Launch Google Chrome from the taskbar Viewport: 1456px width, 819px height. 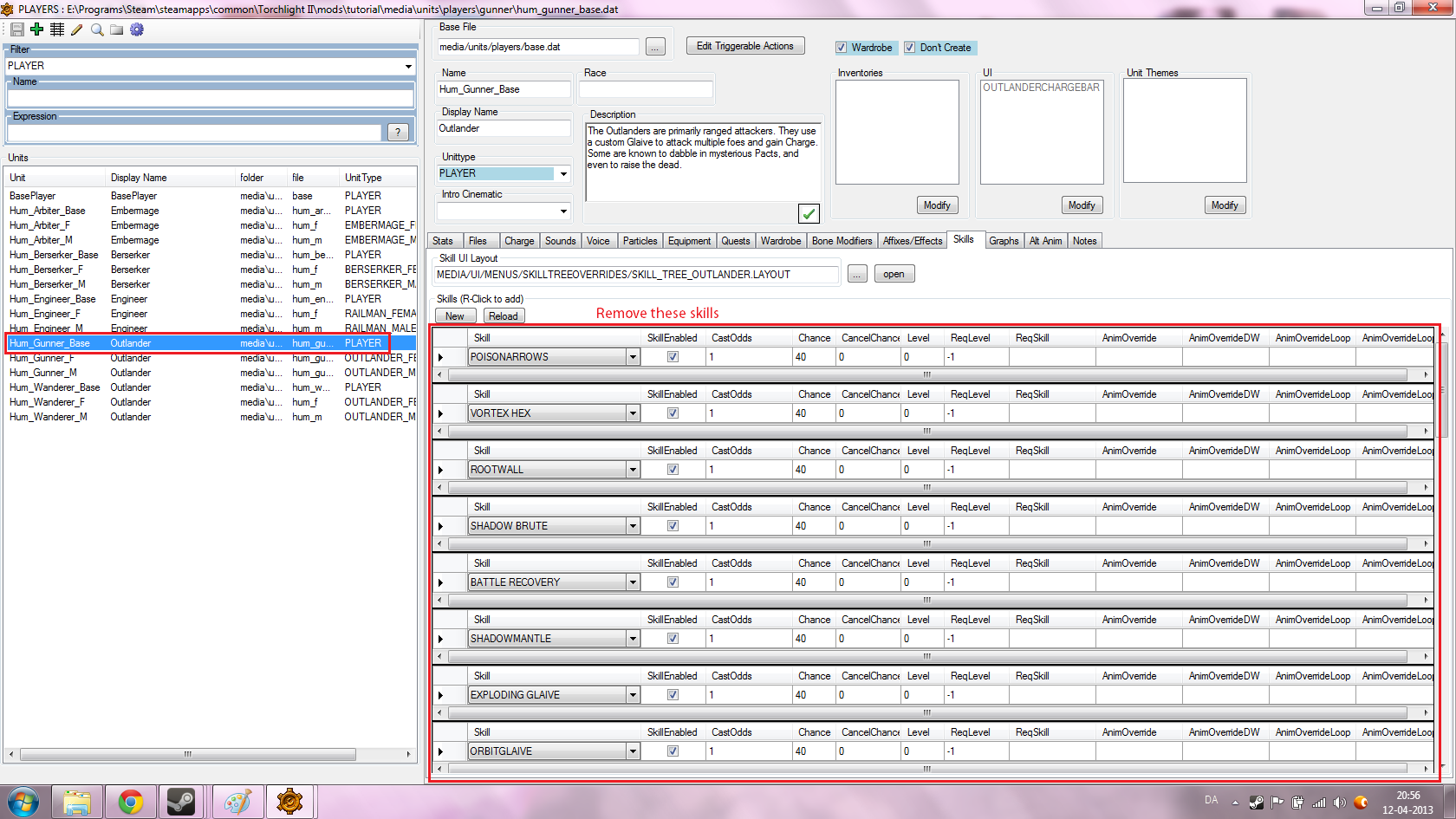(131, 802)
